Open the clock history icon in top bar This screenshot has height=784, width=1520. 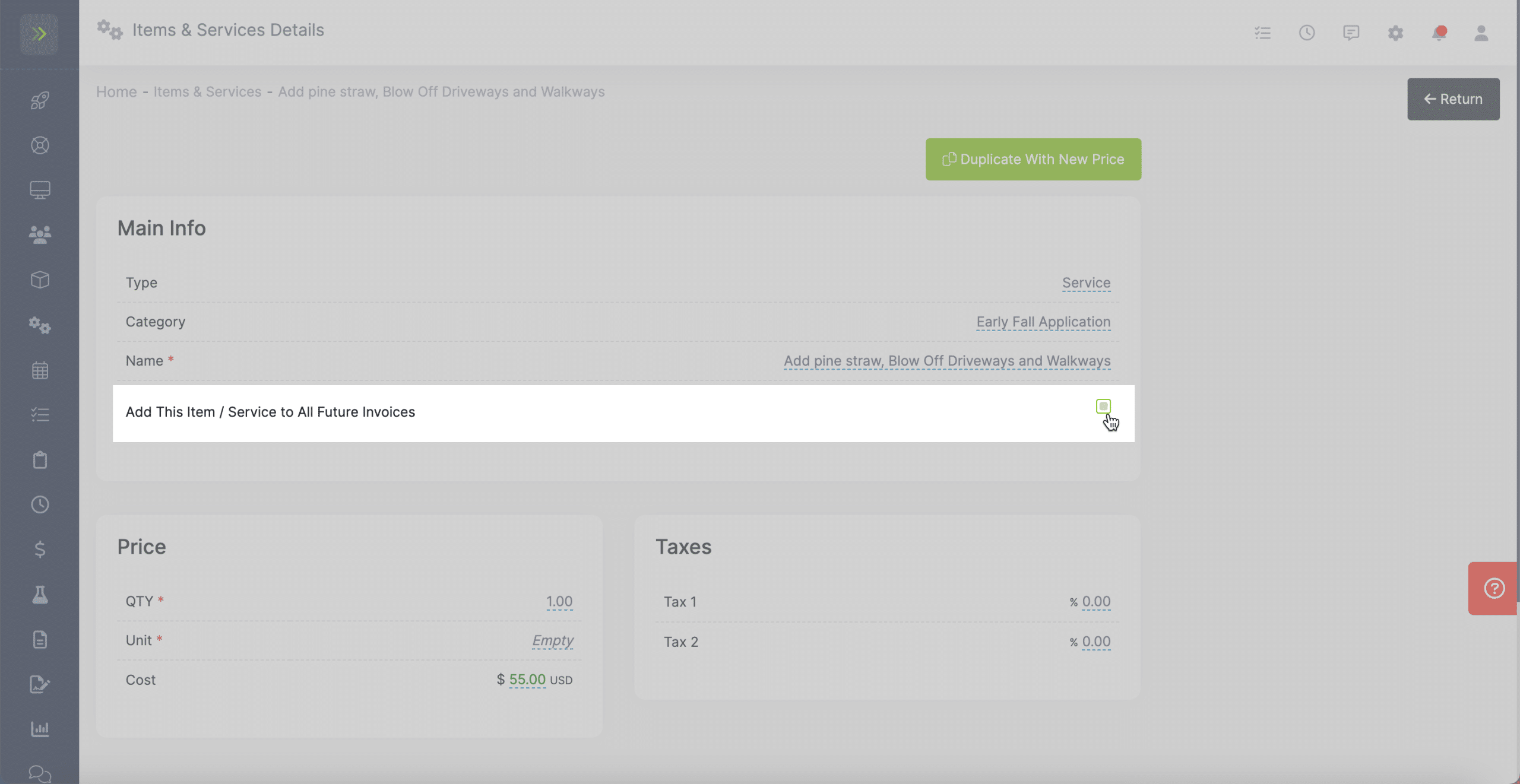(x=1307, y=33)
